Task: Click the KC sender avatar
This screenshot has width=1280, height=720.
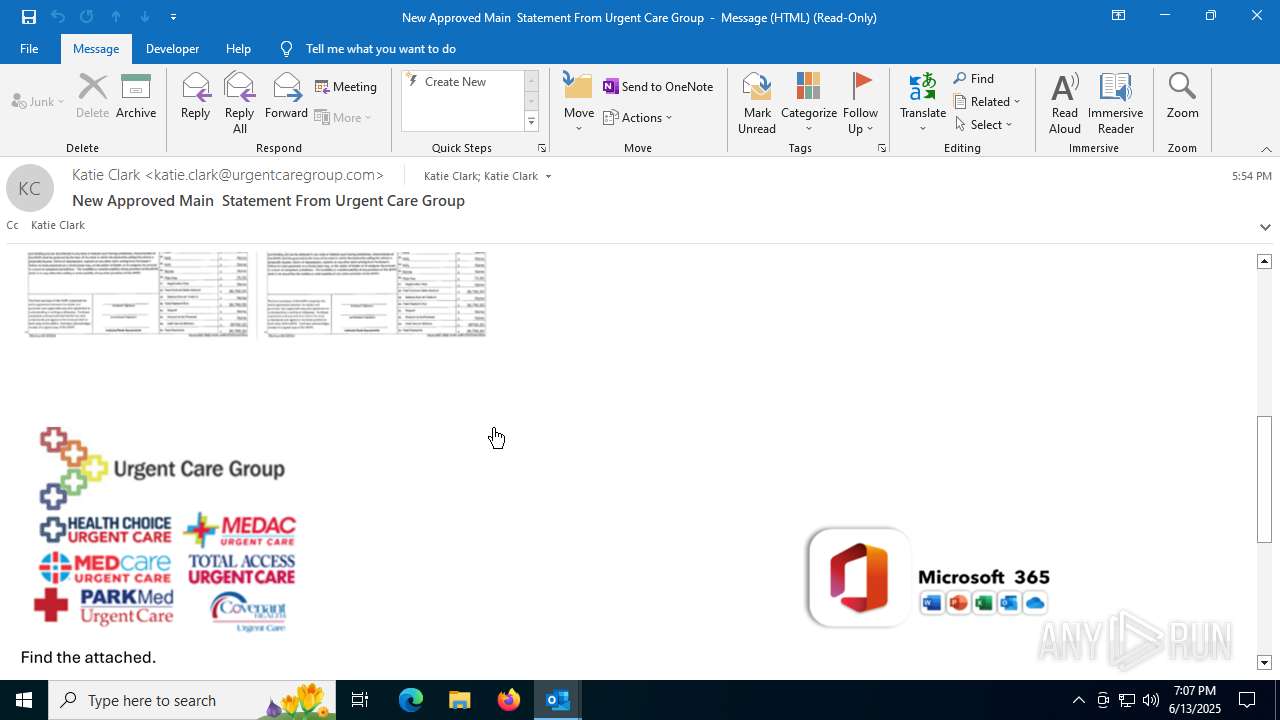Action: 30,188
